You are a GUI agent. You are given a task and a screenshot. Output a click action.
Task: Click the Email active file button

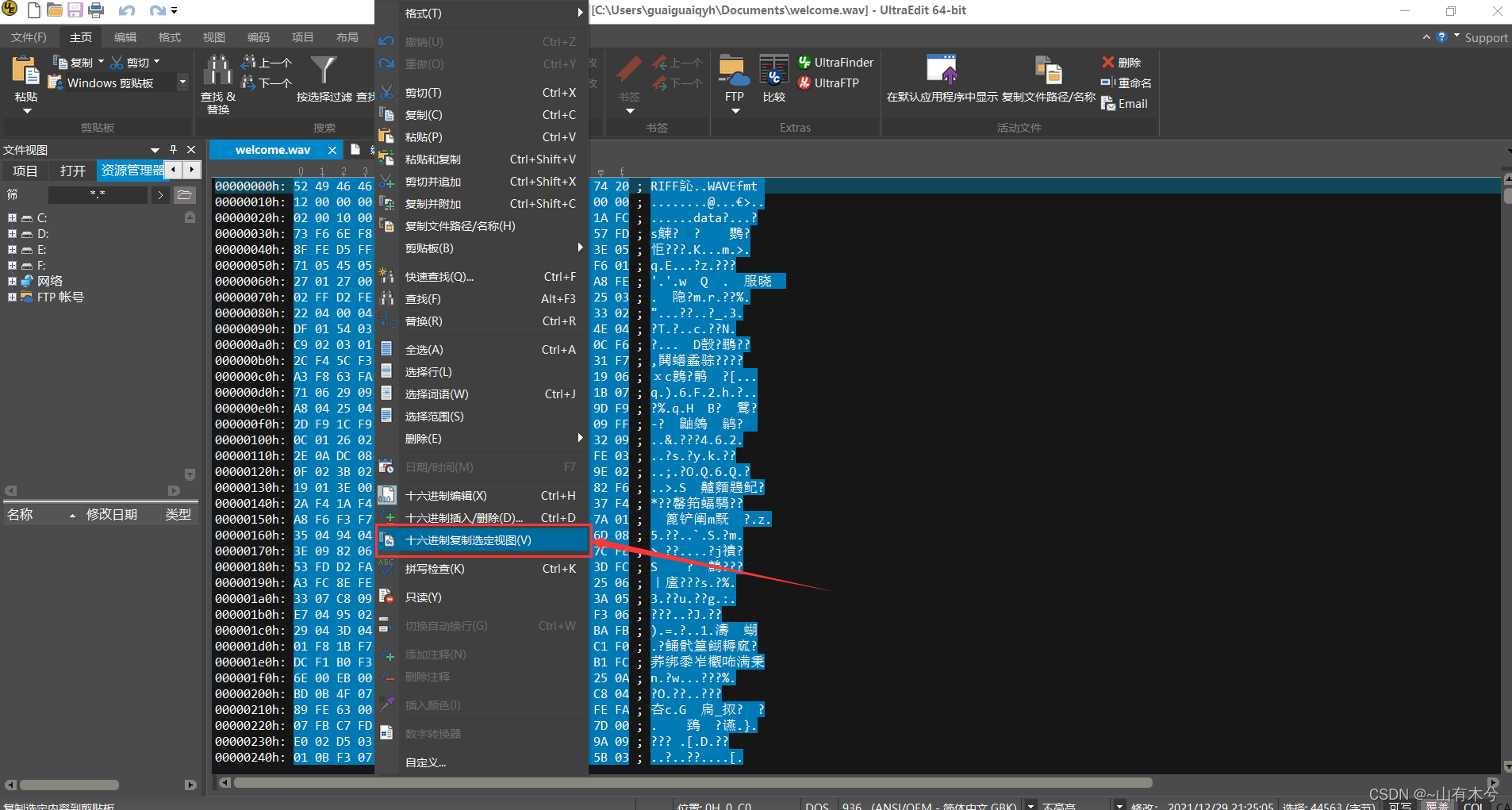point(1124,104)
